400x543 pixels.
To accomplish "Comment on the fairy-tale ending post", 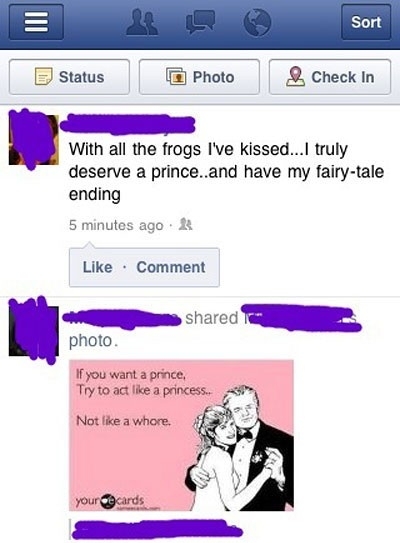I will point(171,267).
